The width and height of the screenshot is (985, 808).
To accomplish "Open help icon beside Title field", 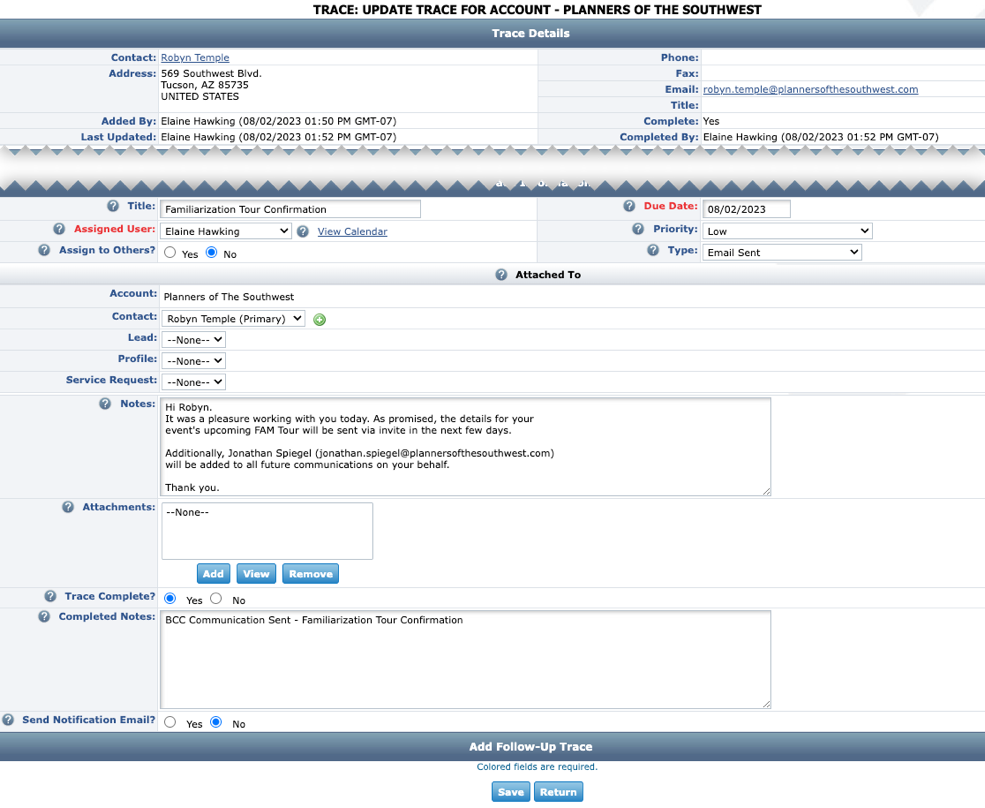I will (112, 206).
